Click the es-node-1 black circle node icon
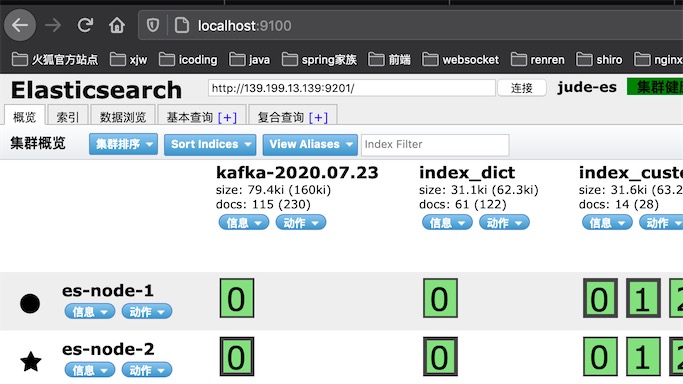 pos(30,303)
